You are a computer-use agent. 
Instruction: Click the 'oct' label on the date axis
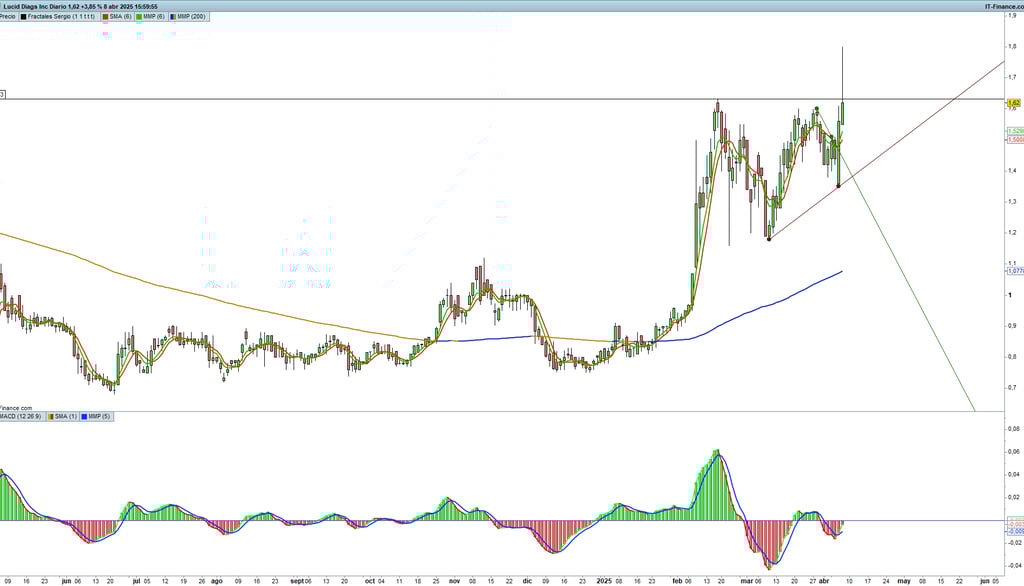click(x=370, y=581)
